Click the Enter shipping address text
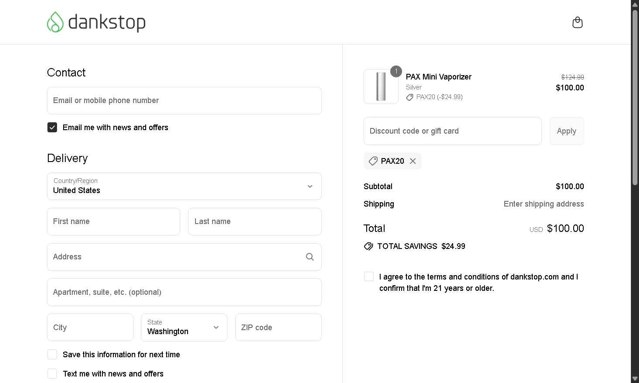639x383 pixels. tap(544, 204)
